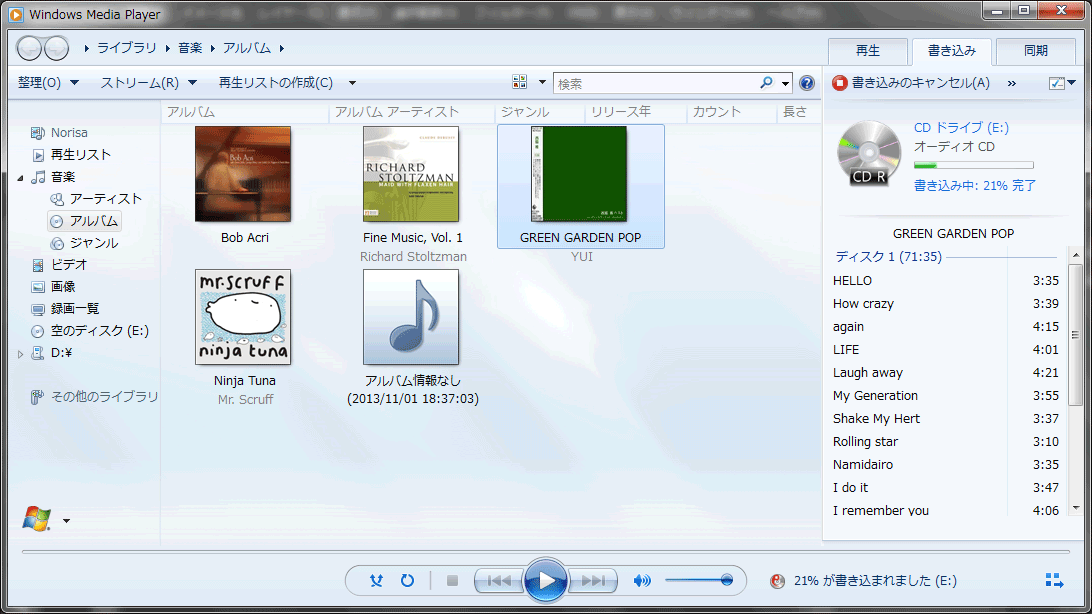Screen dimensions: 1092x614
Task: Open ストリーム(R) menu
Action: 148,83
